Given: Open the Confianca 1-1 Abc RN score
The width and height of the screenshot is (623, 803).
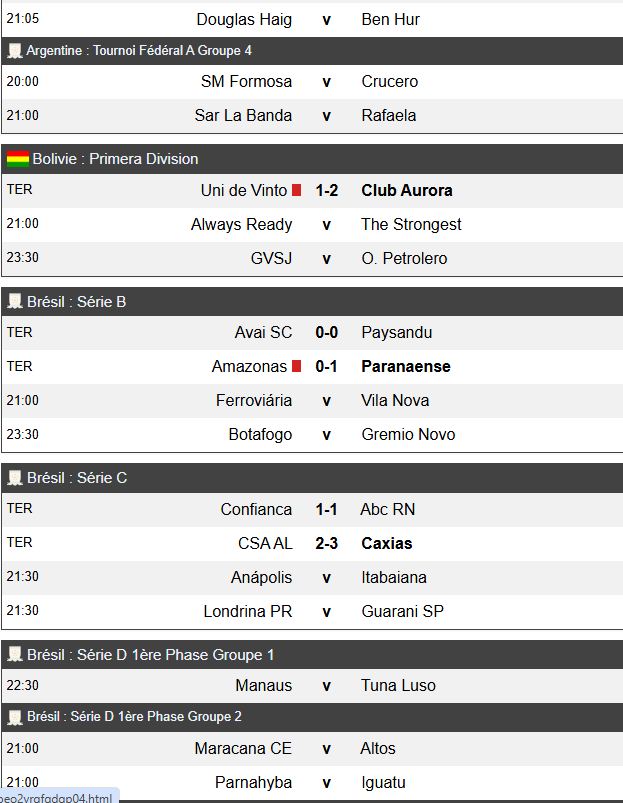Looking at the screenshot, I should 326,509.
